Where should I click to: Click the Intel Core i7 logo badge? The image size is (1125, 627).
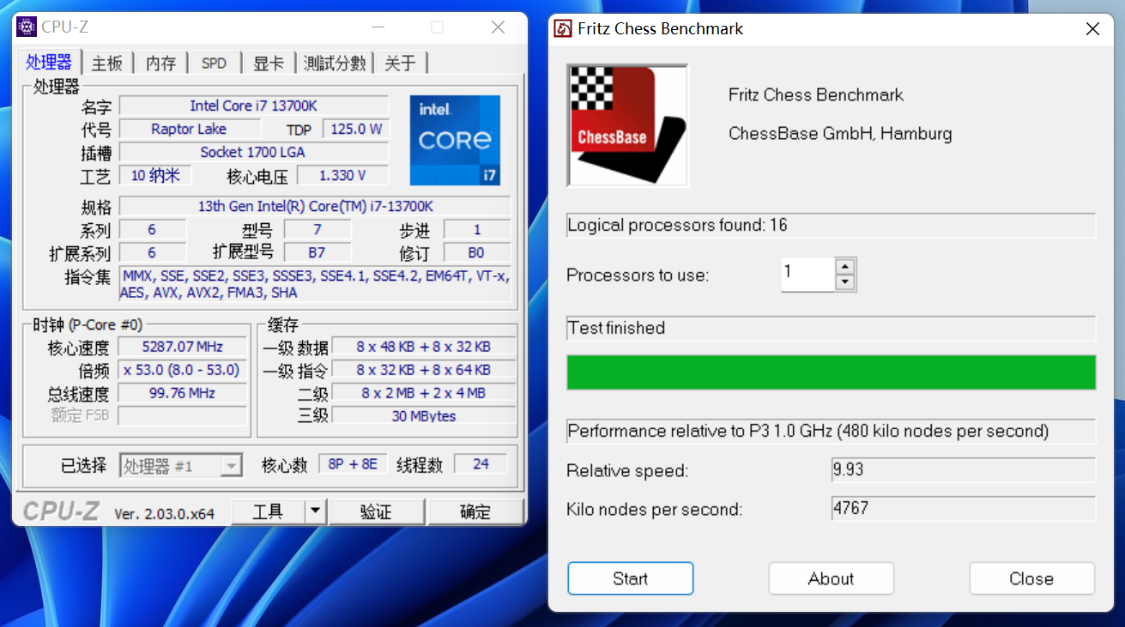(x=455, y=141)
